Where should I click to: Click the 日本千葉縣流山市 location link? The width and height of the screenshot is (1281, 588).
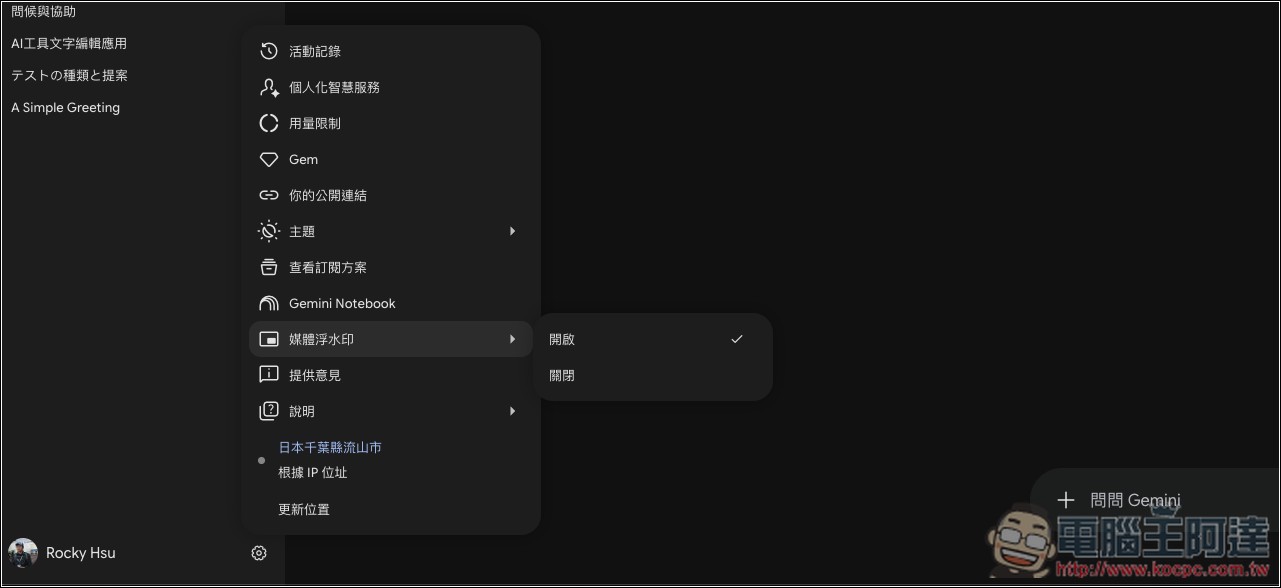pyautogui.click(x=330, y=447)
